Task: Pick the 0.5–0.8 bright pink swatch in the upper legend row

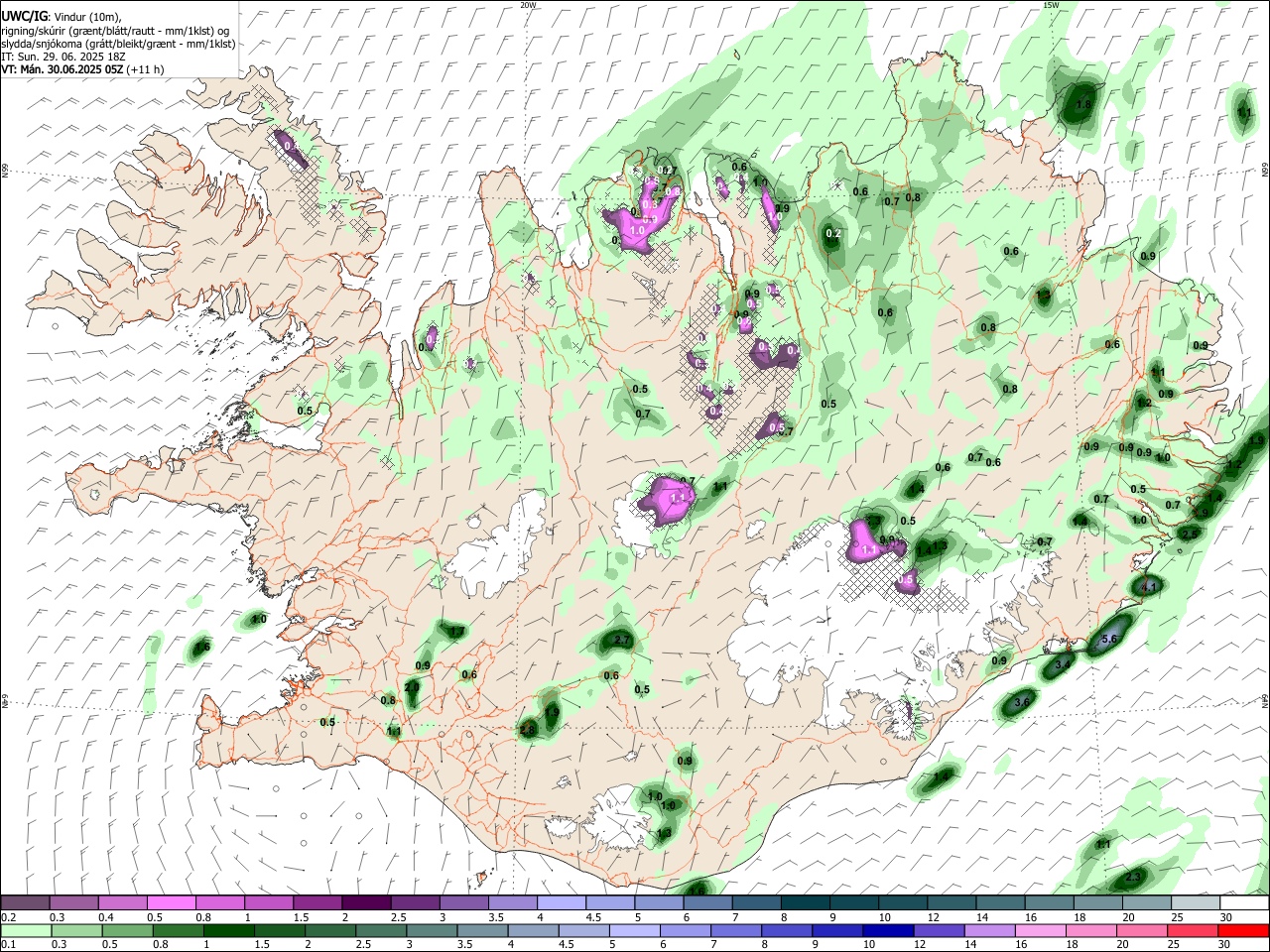Action: [171, 902]
